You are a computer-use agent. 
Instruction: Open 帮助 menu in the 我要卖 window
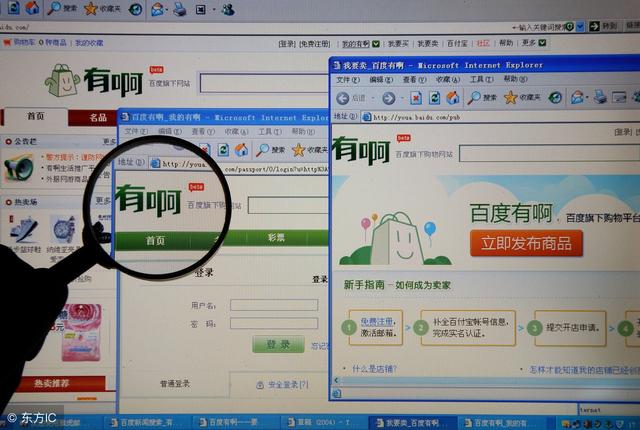515,79
